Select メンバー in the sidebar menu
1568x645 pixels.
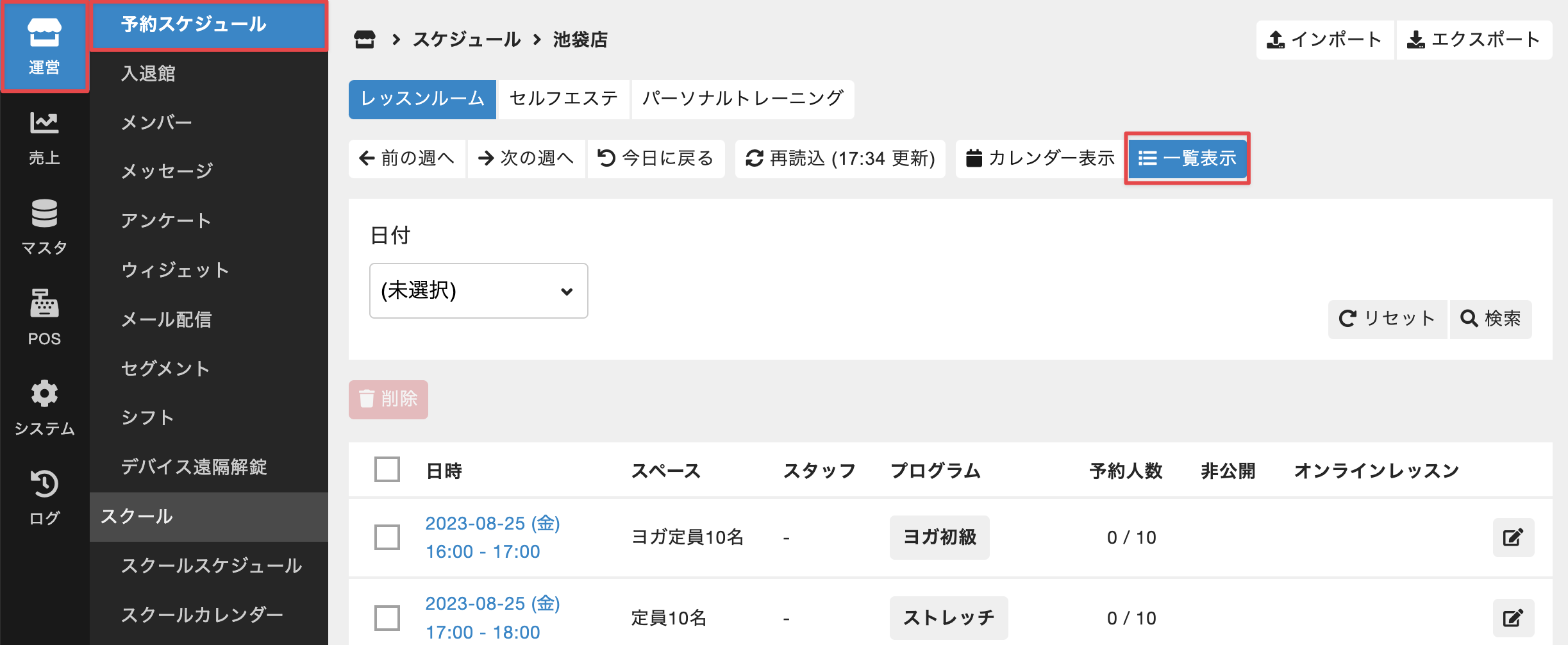tap(157, 122)
